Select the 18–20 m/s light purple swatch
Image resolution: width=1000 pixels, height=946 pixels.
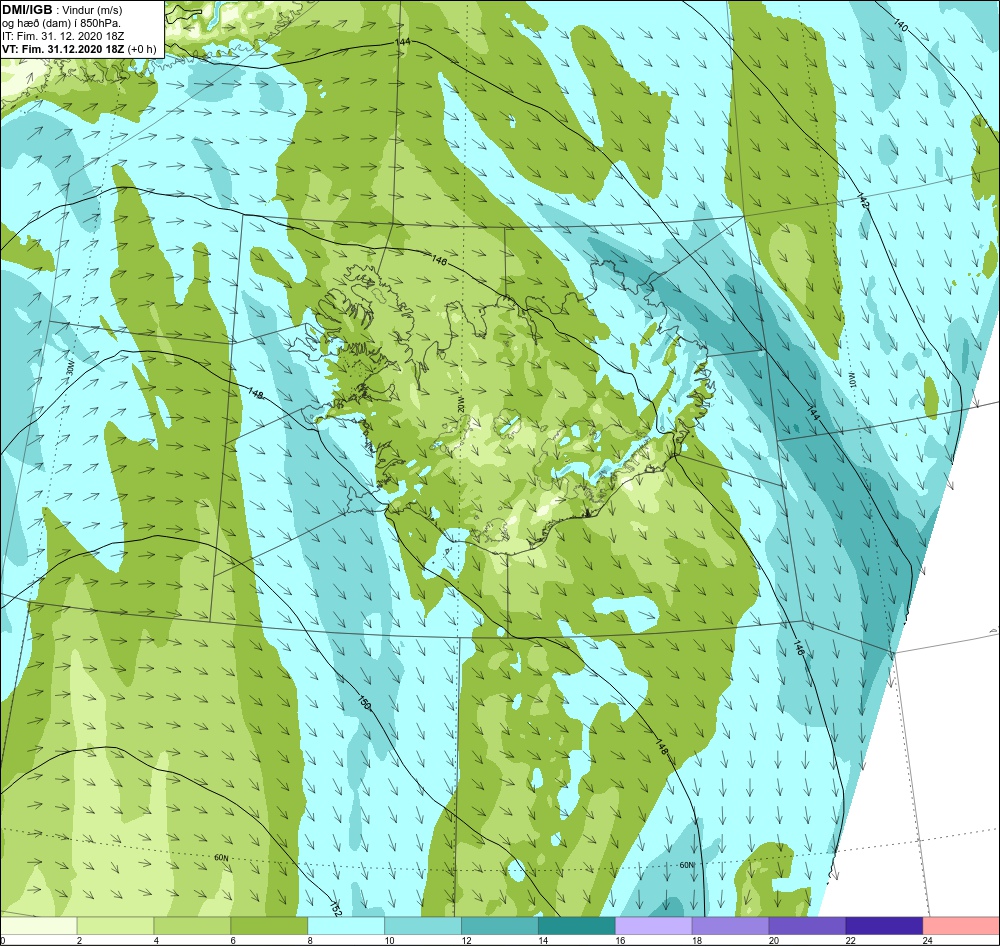(x=730, y=925)
